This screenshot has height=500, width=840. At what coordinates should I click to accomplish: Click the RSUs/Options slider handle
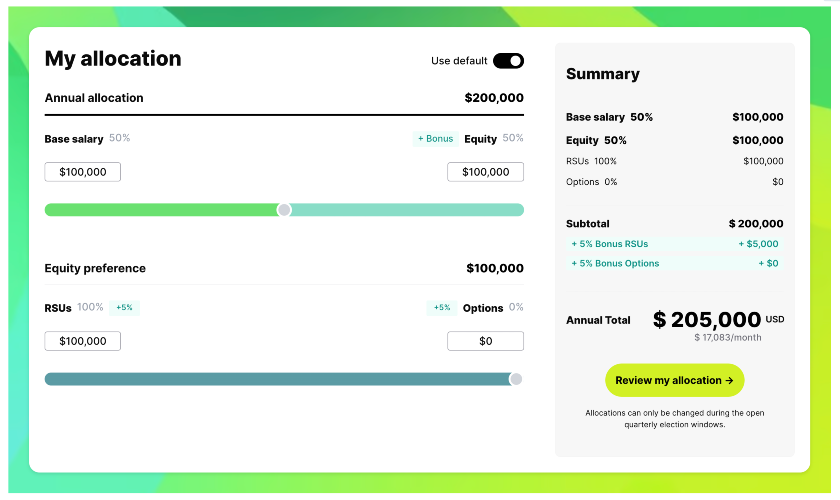pos(516,379)
